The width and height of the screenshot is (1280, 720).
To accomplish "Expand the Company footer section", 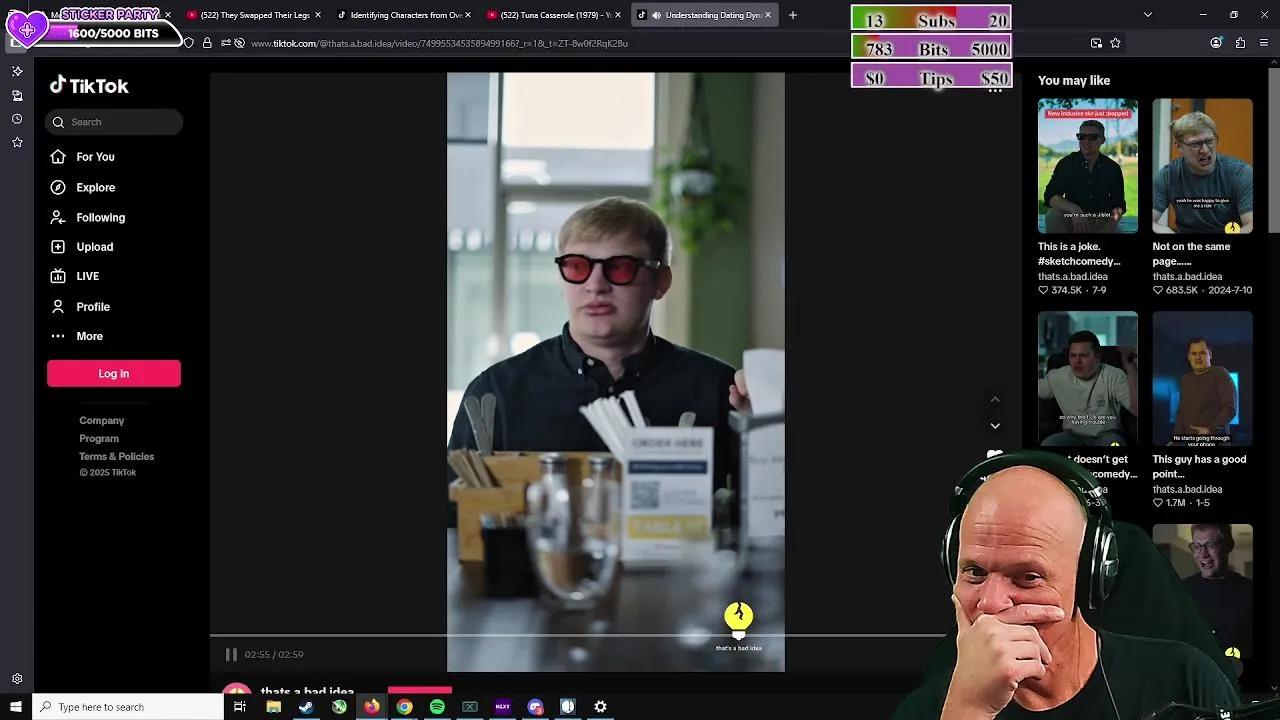I will click(102, 421).
